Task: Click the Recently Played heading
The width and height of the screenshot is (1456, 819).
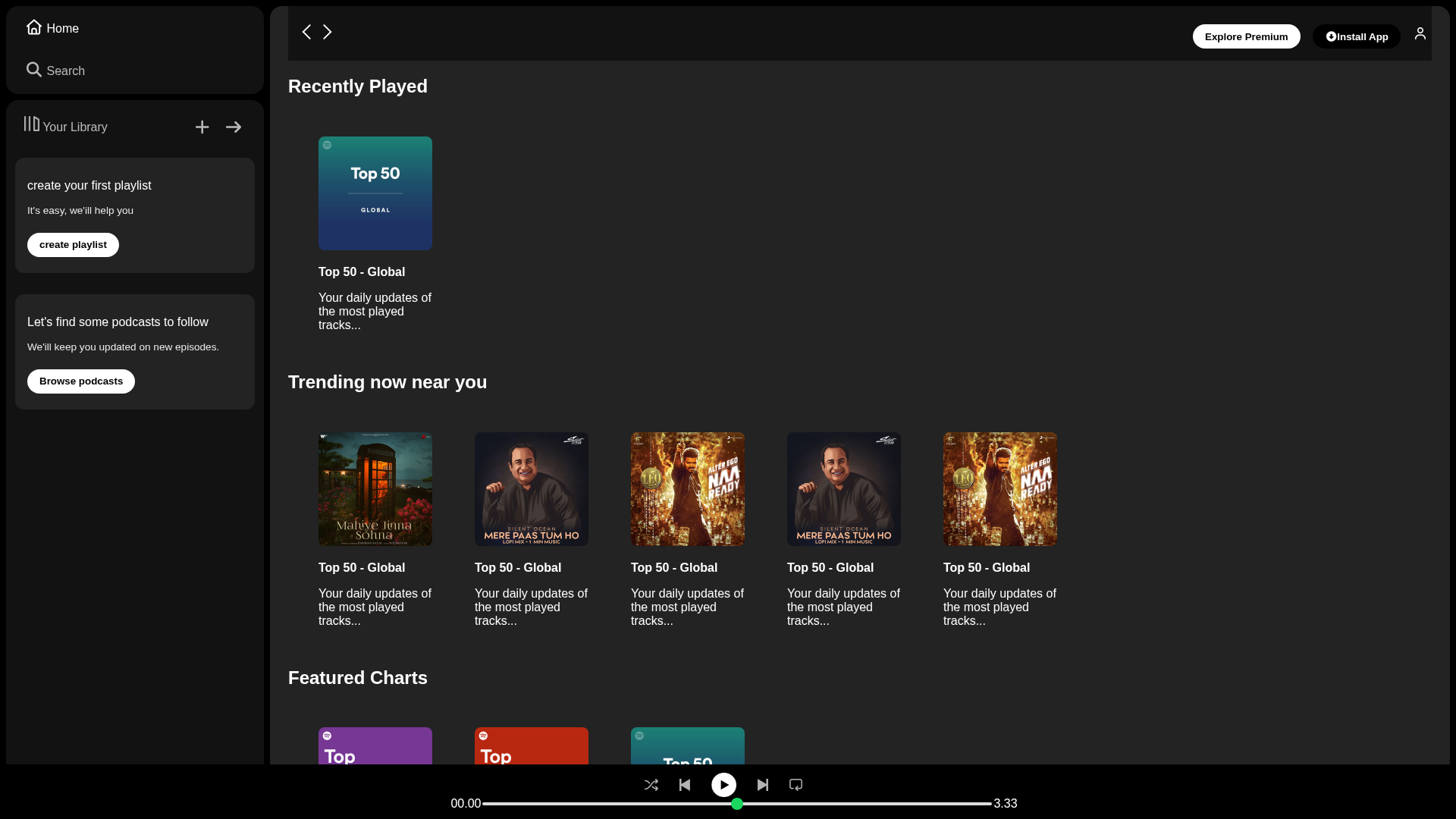Action: (x=358, y=86)
